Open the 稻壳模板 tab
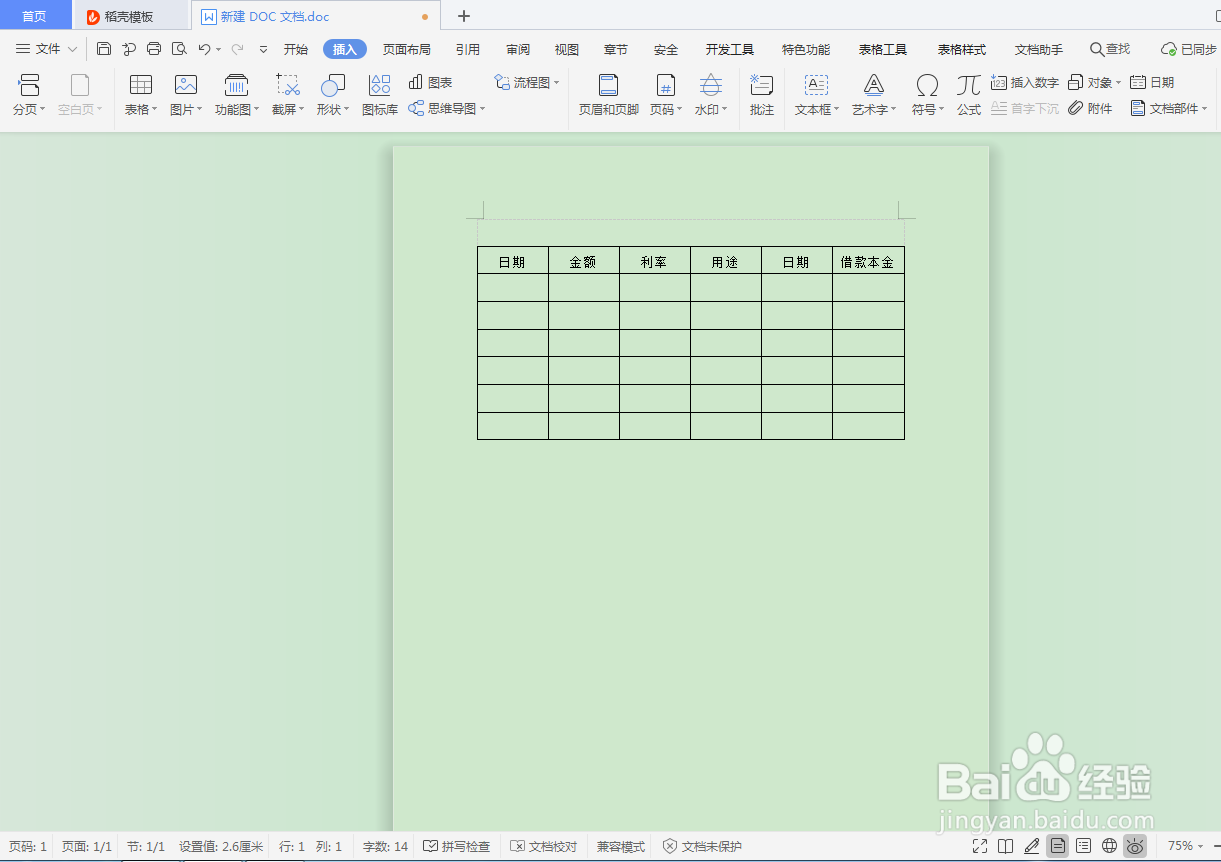Screen dimensions: 1221x862 (131, 16)
